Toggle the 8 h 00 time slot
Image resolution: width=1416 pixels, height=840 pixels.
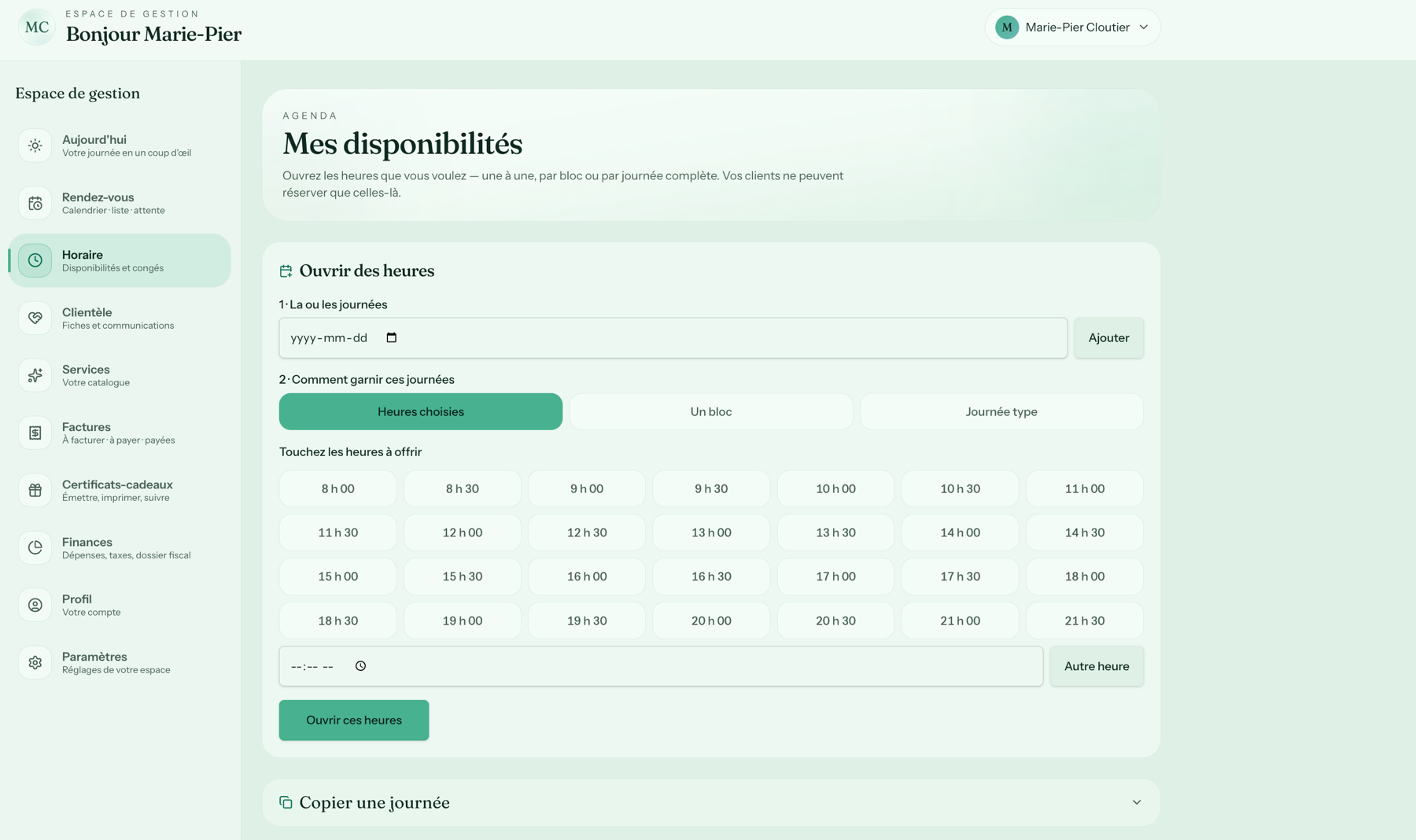point(337,488)
